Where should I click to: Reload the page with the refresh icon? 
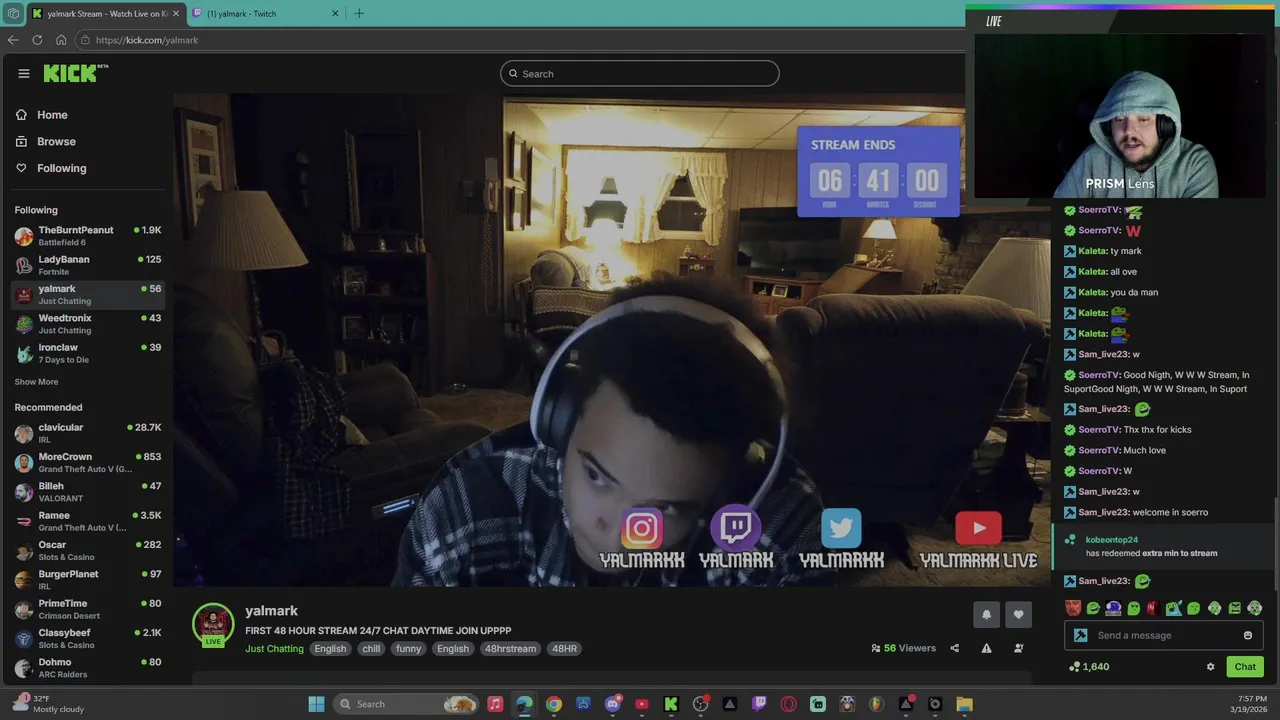point(37,40)
